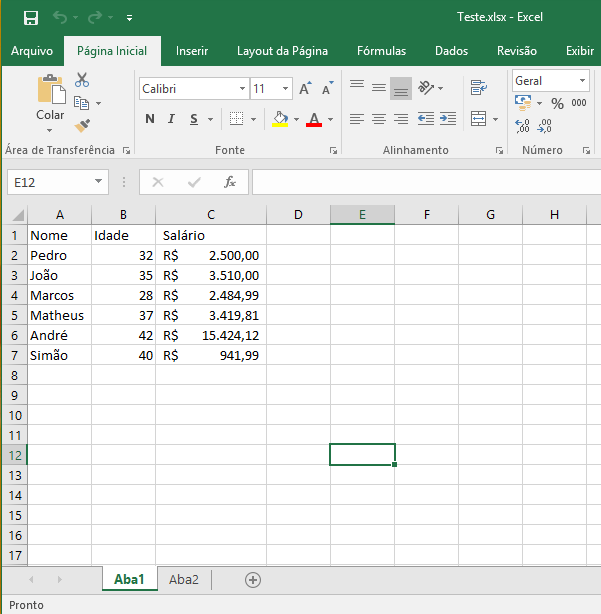601x614 pixels.
Task: Apply red font color A
Action: point(314,119)
